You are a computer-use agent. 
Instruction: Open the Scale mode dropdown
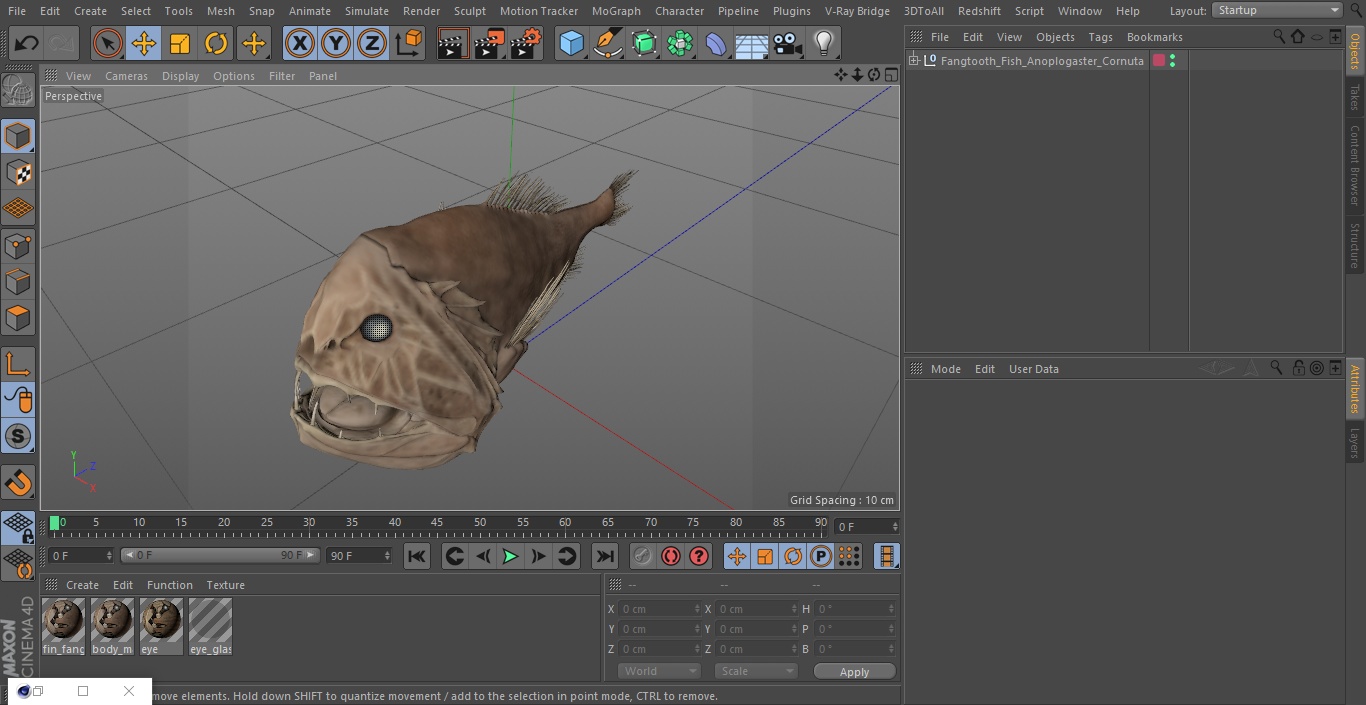tap(756, 671)
